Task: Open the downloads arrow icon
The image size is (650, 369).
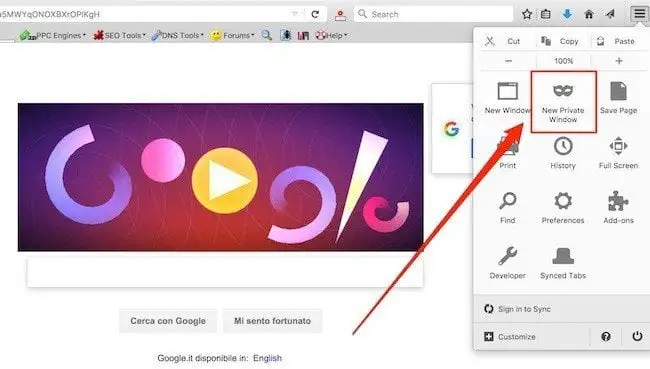Action: pyautogui.click(x=568, y=14)
